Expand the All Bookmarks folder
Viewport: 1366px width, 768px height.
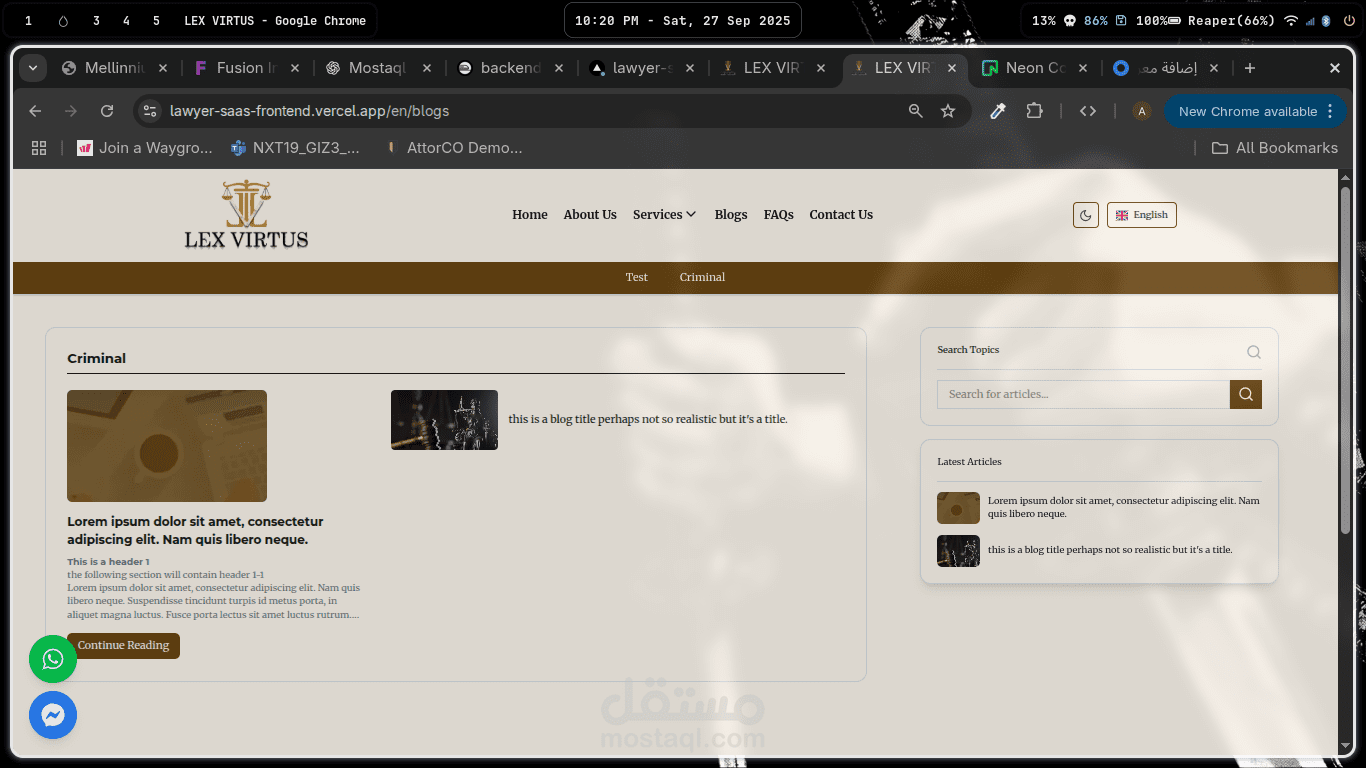1275,148
